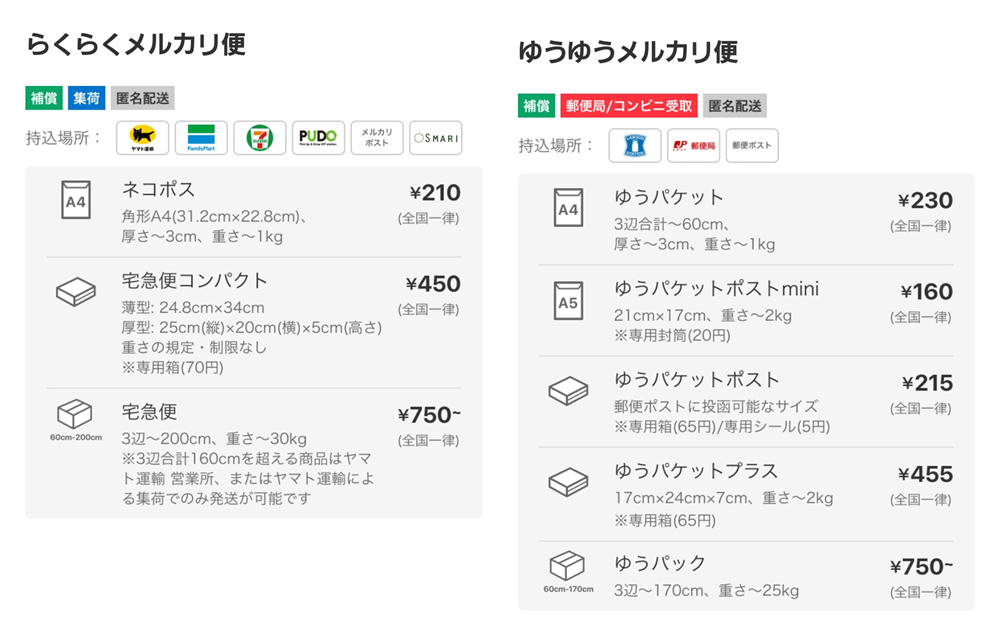Click the メルカリポスト drop-off icon
This screenshot has width=1000, height=639.
(377, 138)
